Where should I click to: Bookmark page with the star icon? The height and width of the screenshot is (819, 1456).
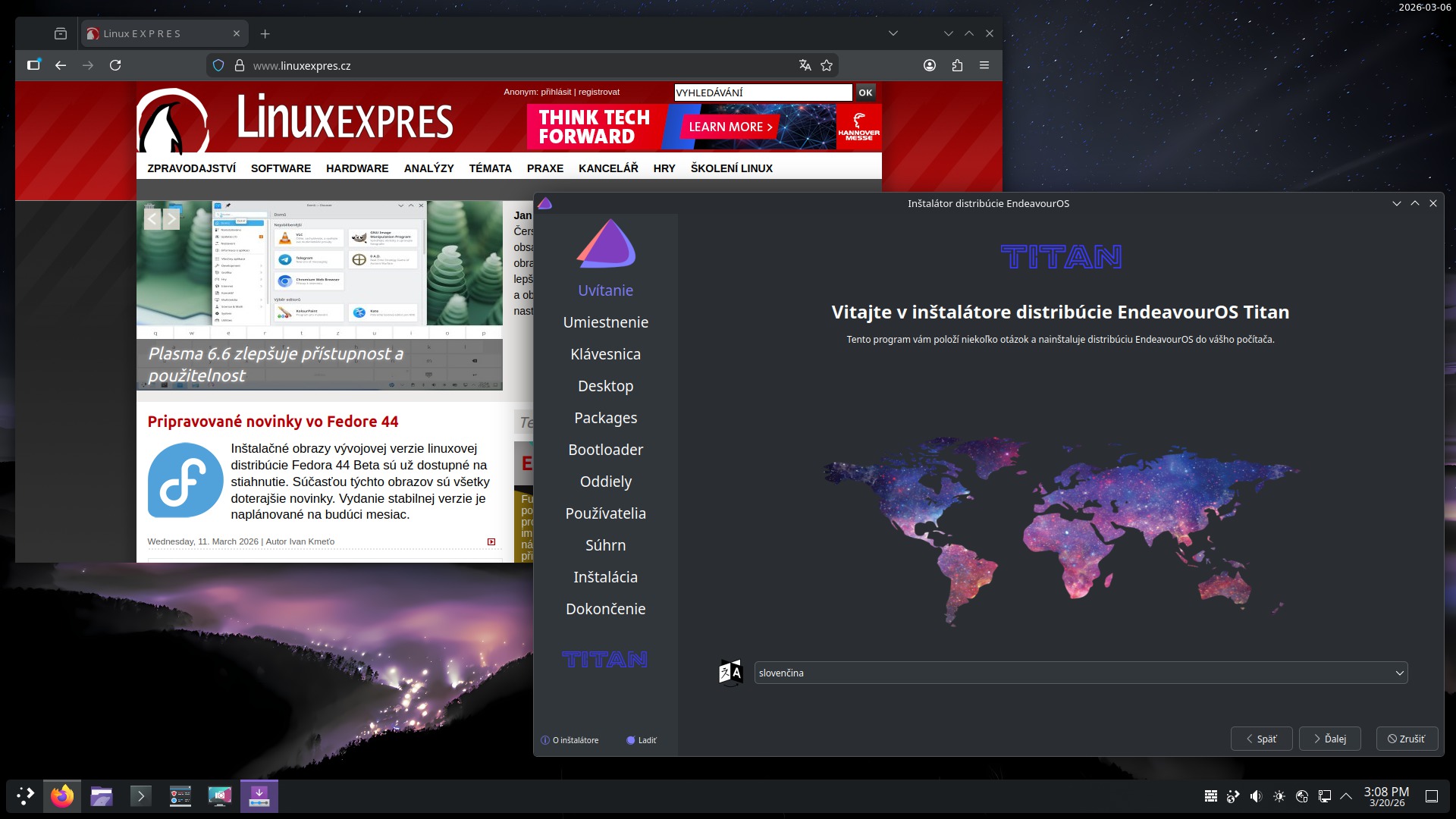pos(827,65)
